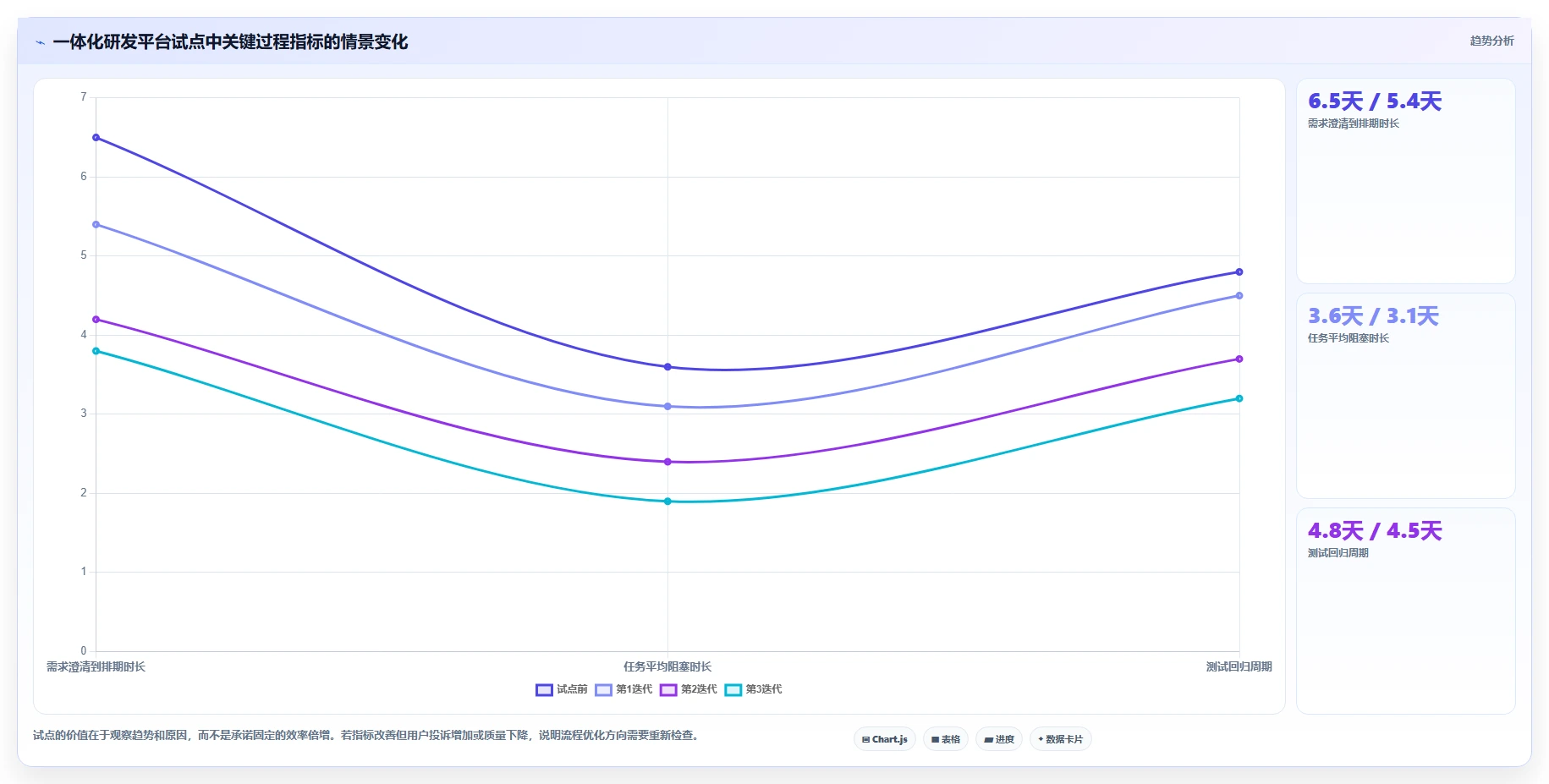Click the y-axis tick label 7

[x=84, y=97]
